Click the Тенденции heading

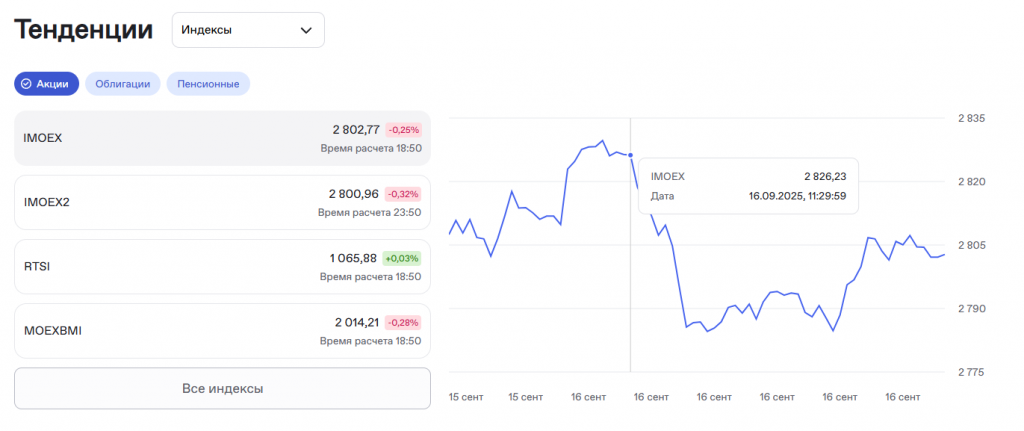tap(82, 30)
